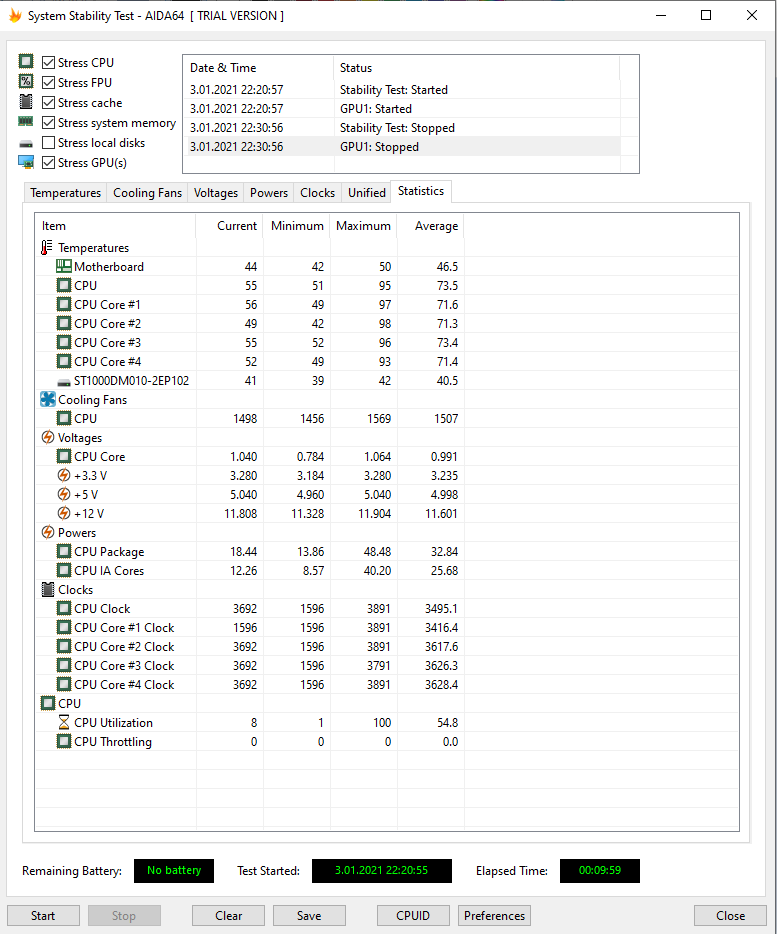Toggle Stress system memory checkbox
This screenshot has width=777, height=934.
pos(49,123)
